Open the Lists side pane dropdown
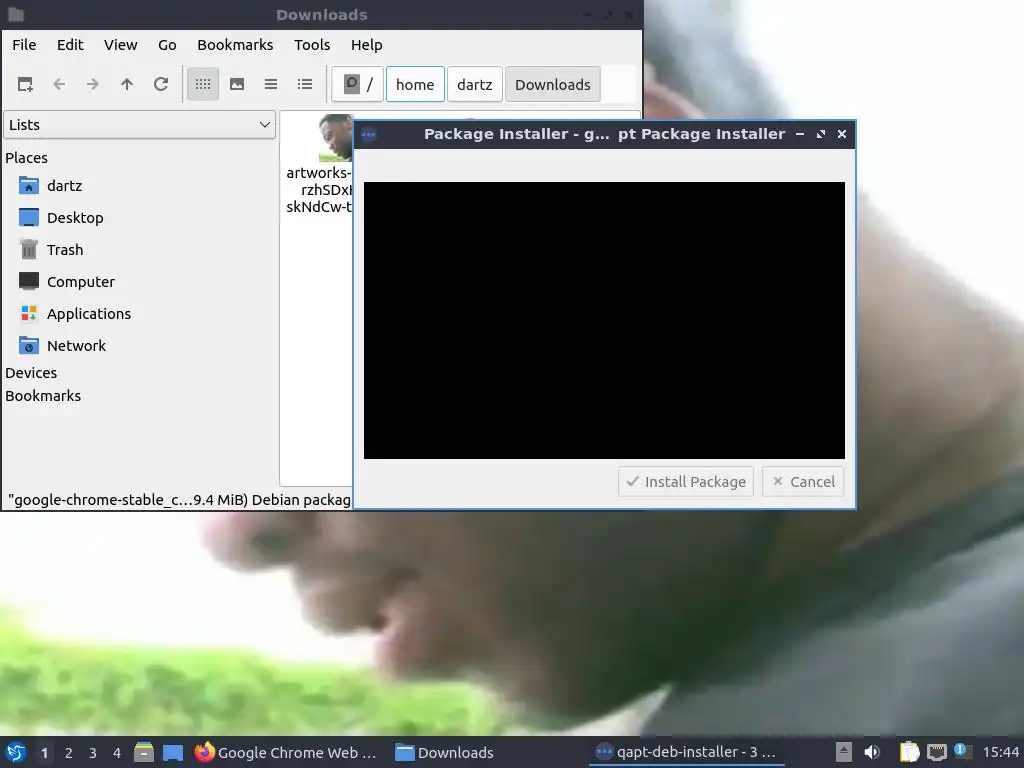Screen dimensions: 1024x768 click(x=140, y=125)
